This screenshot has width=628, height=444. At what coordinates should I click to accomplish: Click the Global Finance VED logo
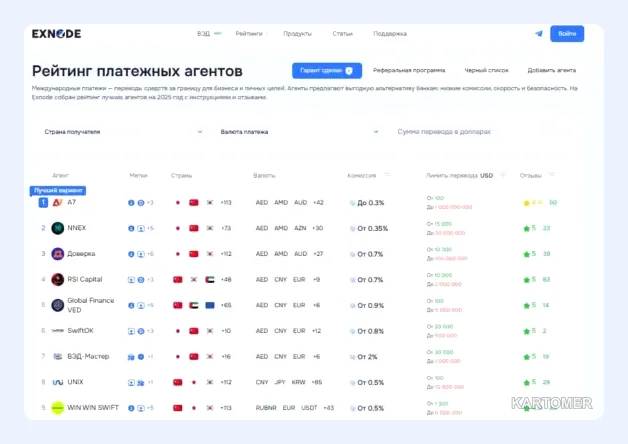(x=58, y=305)
